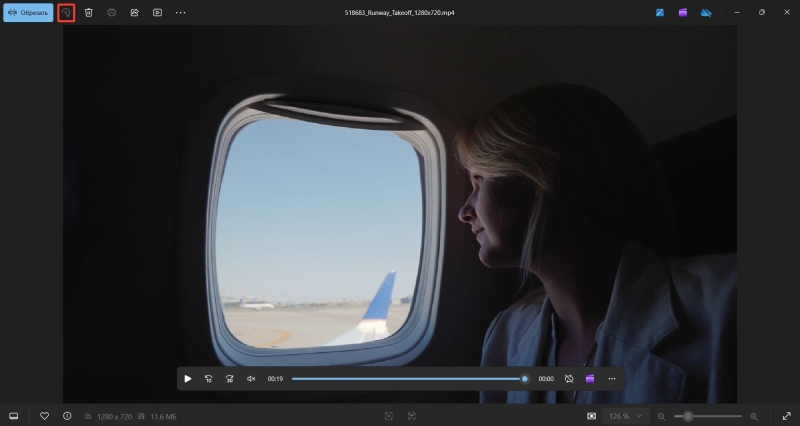Image resolution: width=800 pixels, height=426 pixels.
Task: Delete the video using the trash icon
Action: point(89,13)
